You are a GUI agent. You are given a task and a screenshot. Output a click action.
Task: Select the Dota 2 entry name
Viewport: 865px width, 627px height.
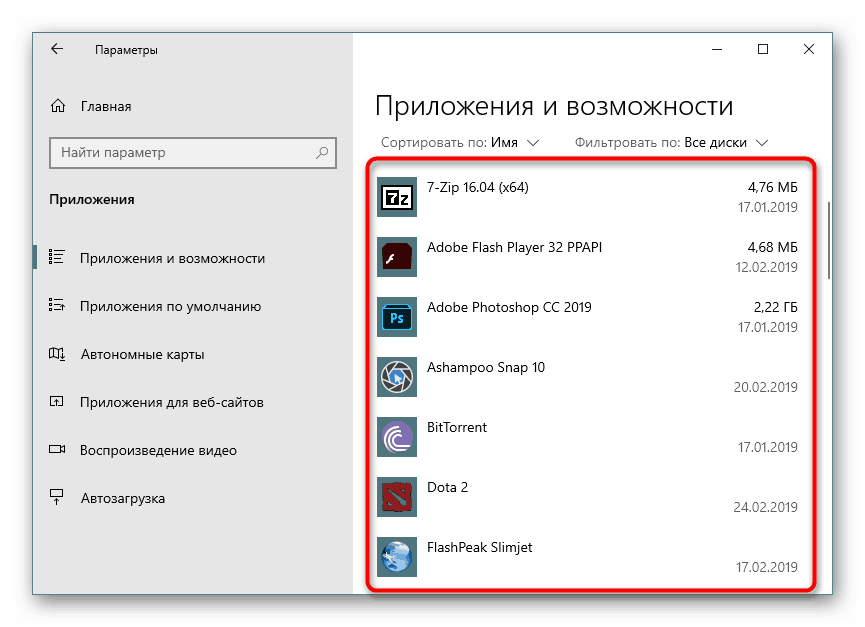447,487
